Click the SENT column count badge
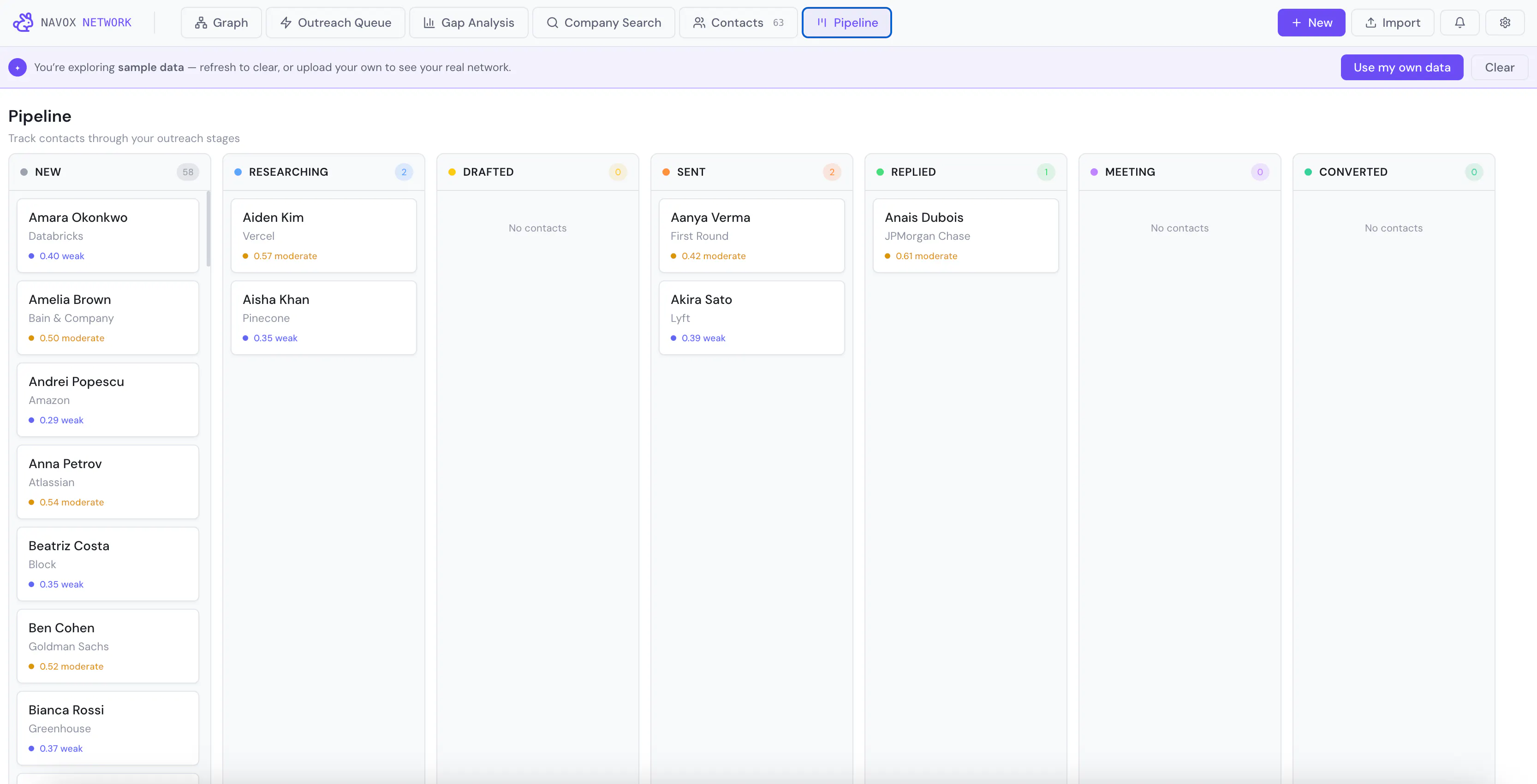 click(832, 172)
